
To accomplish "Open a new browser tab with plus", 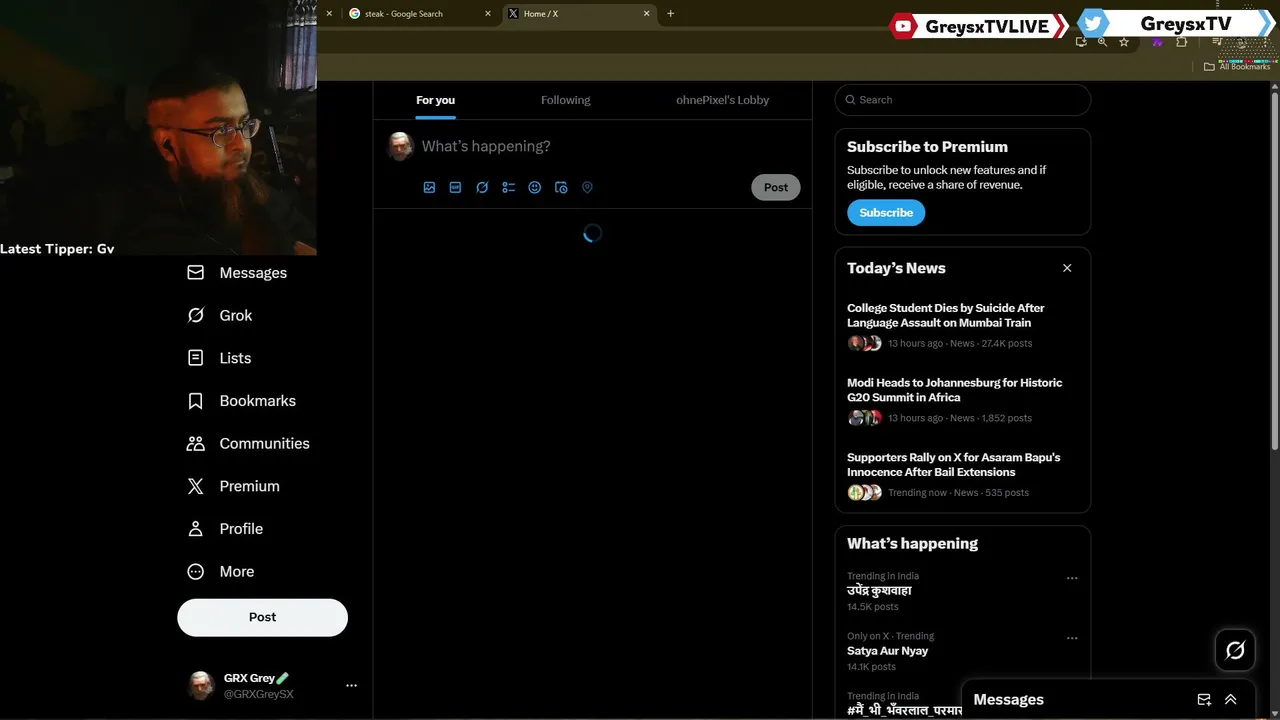I will coord(670,14).
